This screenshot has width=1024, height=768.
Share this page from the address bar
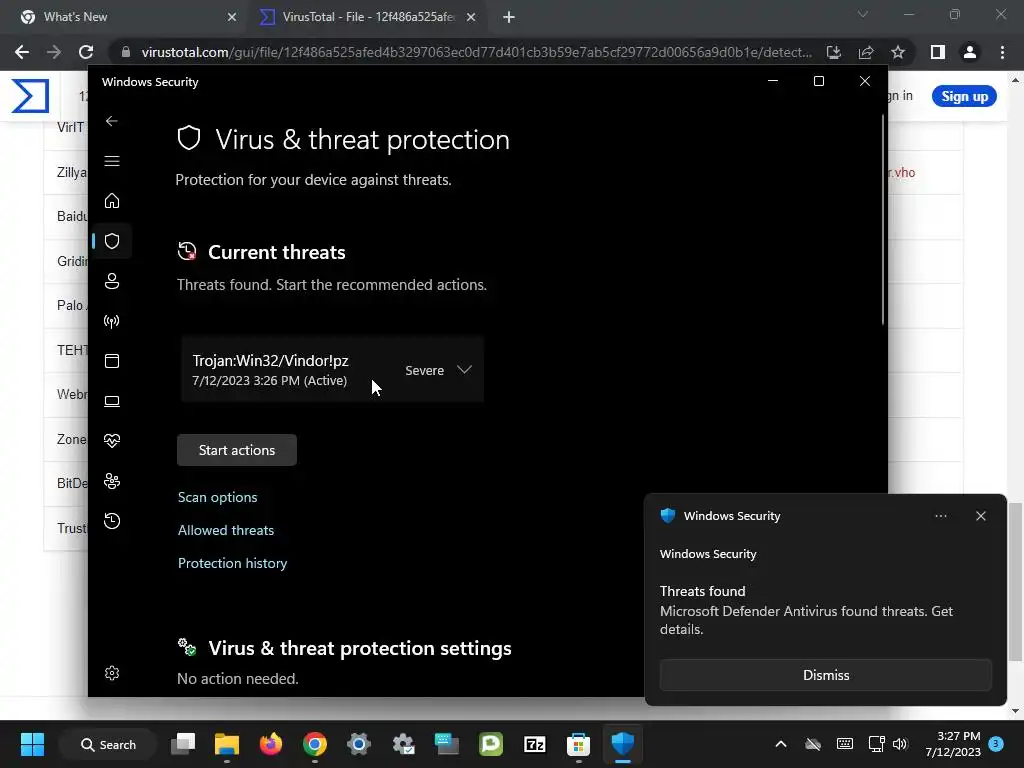pyautogui.click(x=866, y=52)
